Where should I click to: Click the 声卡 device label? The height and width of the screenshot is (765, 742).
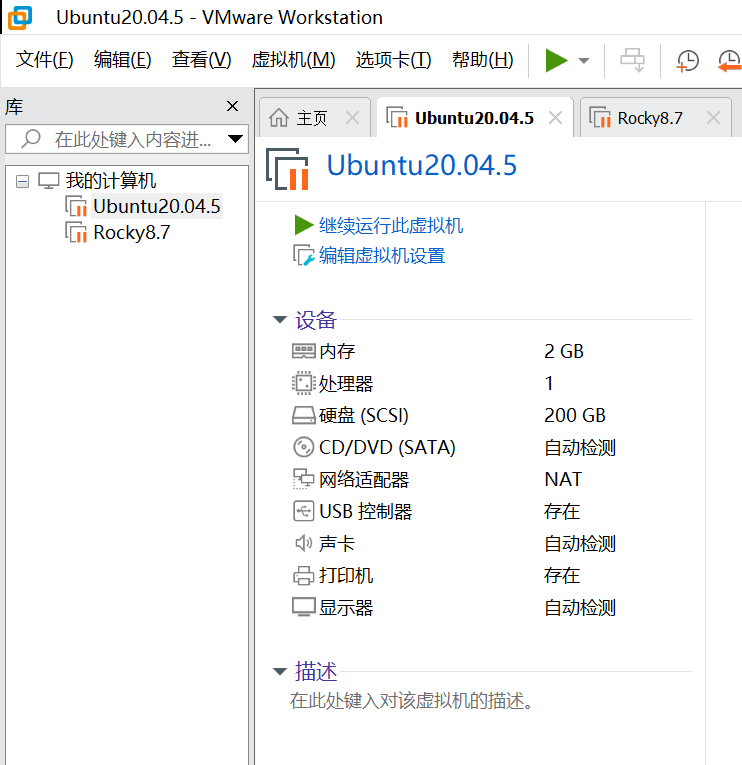[337, 544]
